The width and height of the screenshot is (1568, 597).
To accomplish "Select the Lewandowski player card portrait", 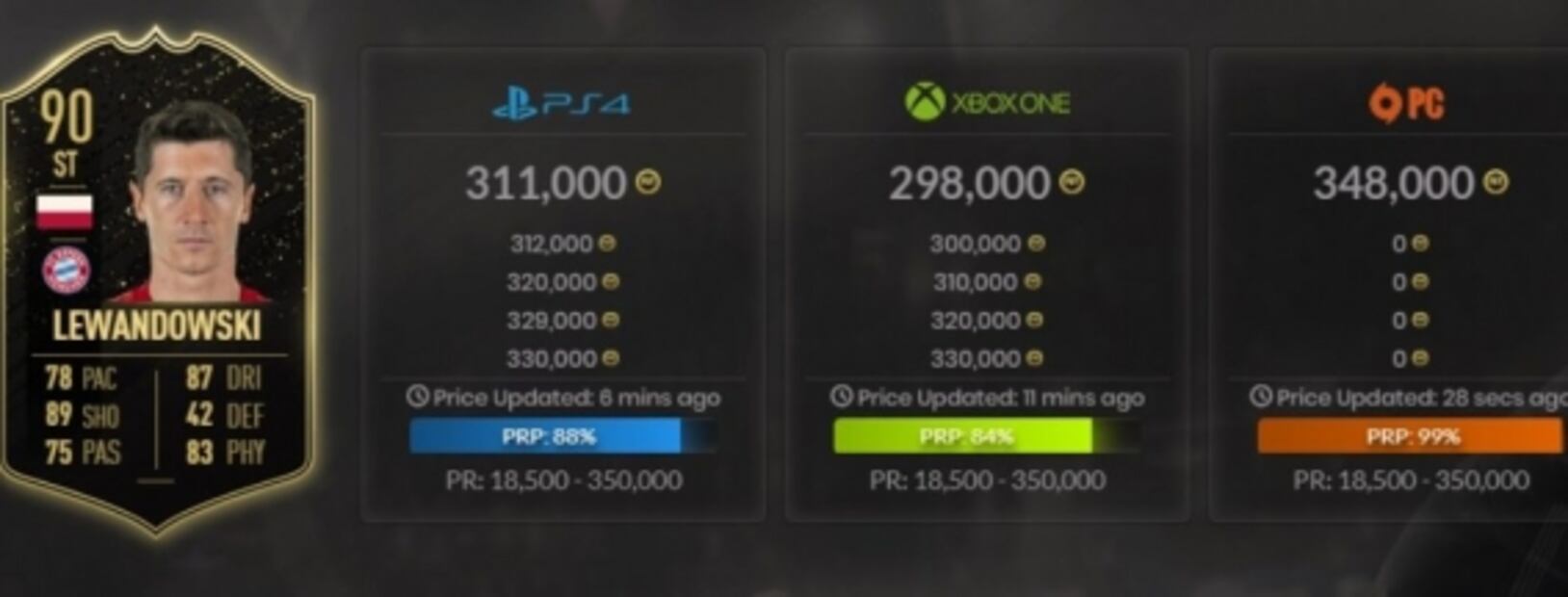I will click(x=193, y=202).
